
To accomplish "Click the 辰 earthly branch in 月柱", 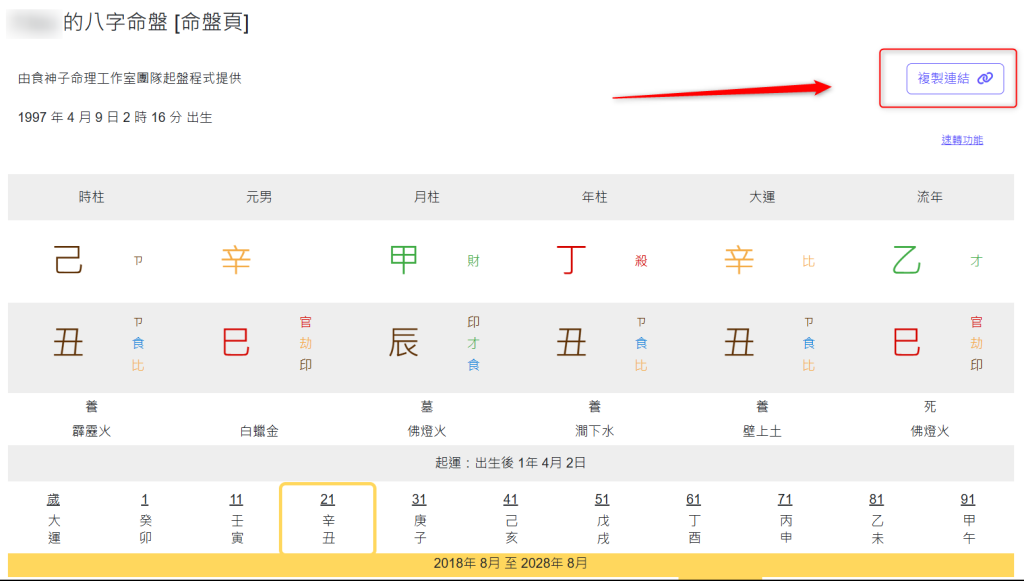I will [403, 343].
